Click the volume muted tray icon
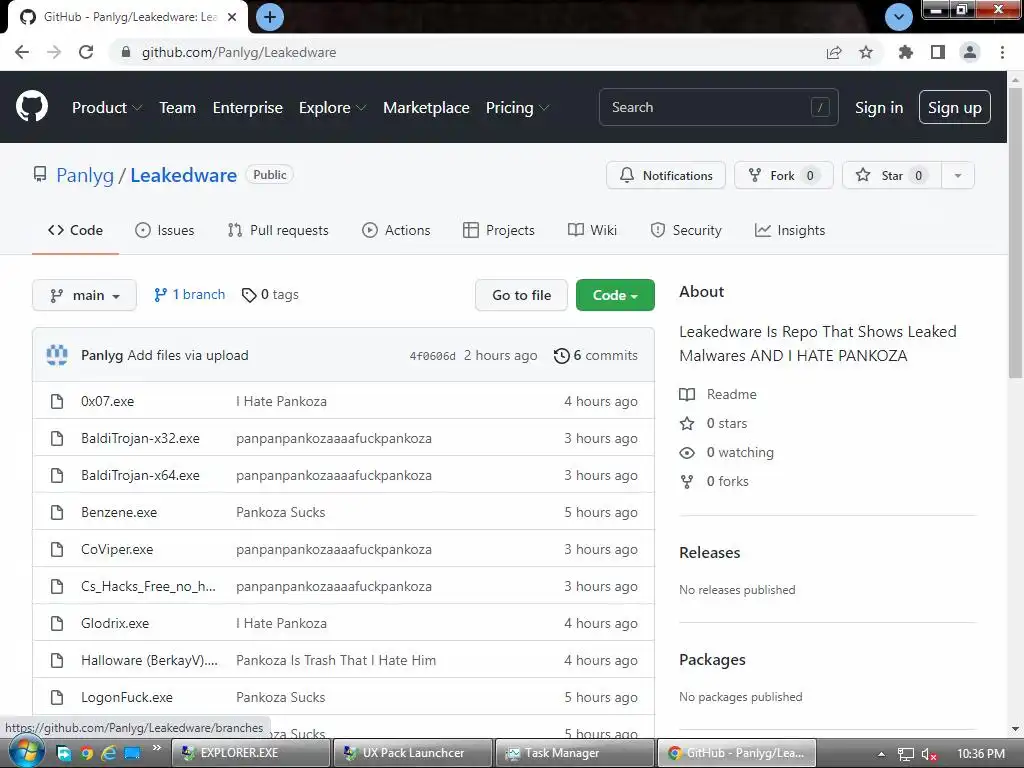Image resolution: width=1024 pixels, height=768 pixels. [x=929, y=754]
